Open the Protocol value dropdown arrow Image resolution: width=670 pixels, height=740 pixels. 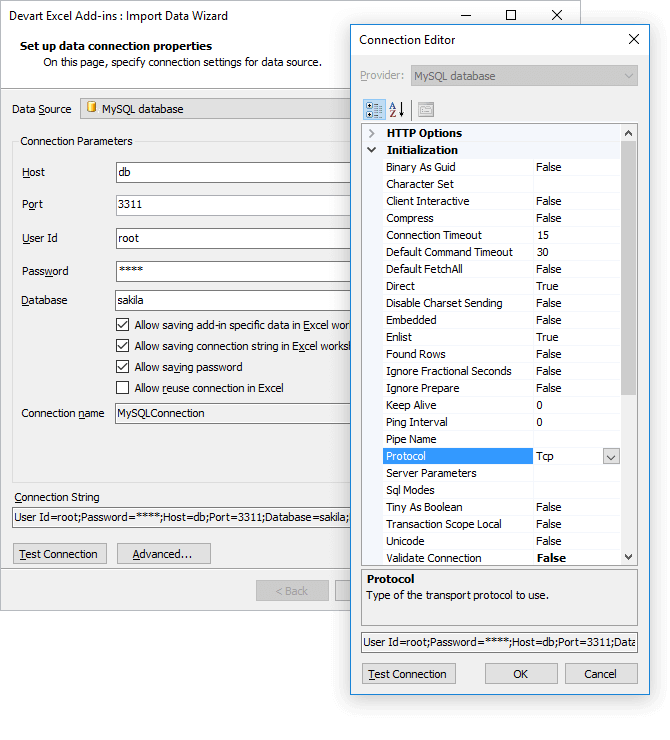point(611,456)
